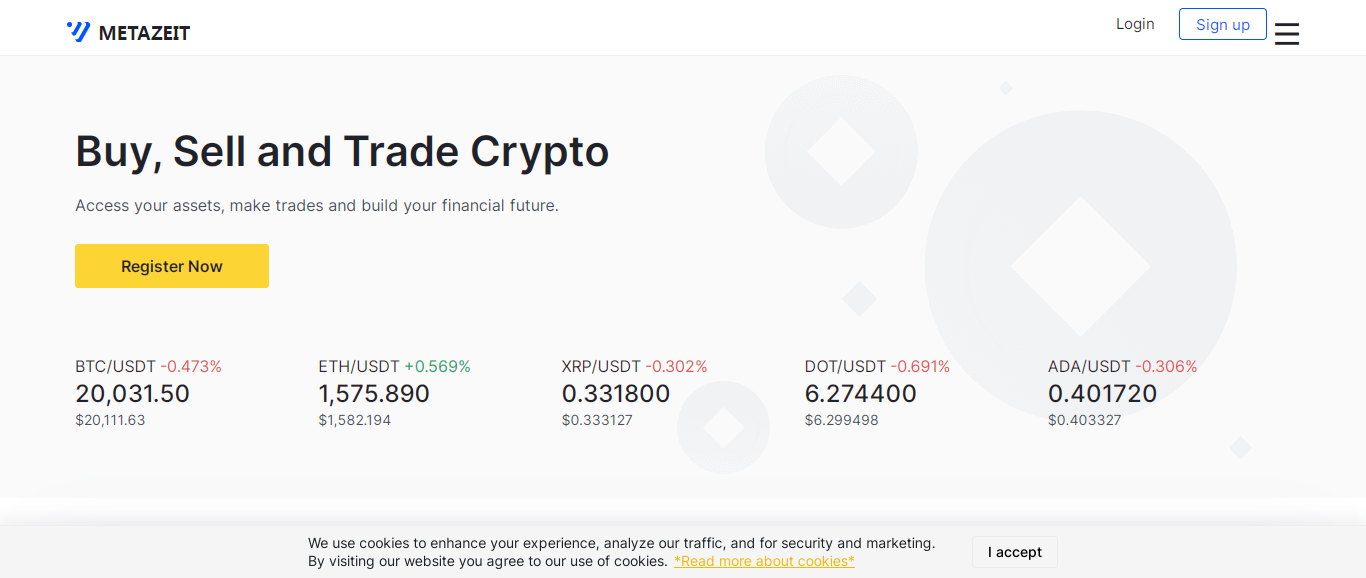The image size is (1366, 578).
Task: Click the Metazeit brand name text
Action: [x=144, y=33]
